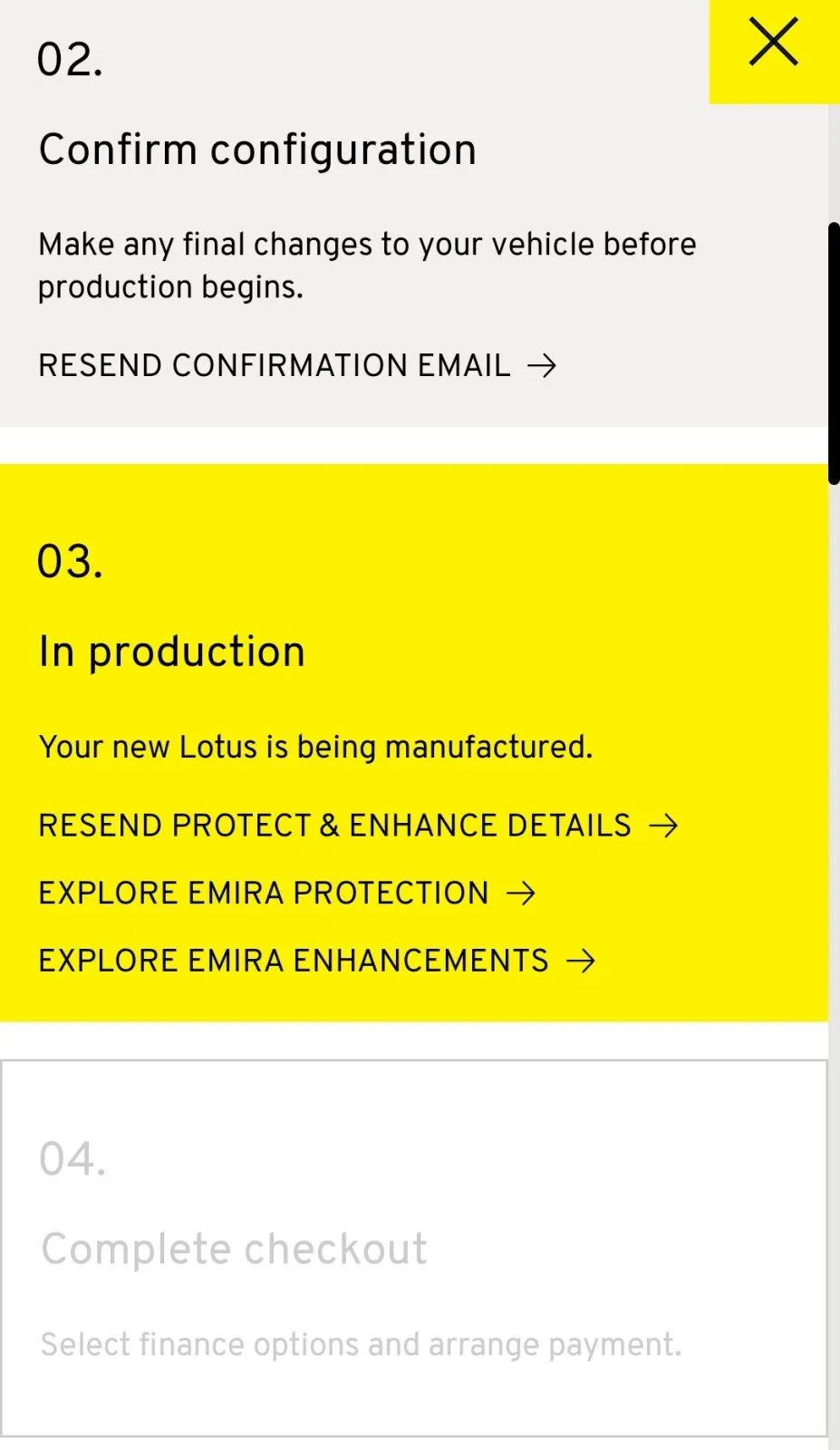Resend the confirmation email via text link
Image resolution: width=840 pixels, height=1450 pixels.
[274, 365]
